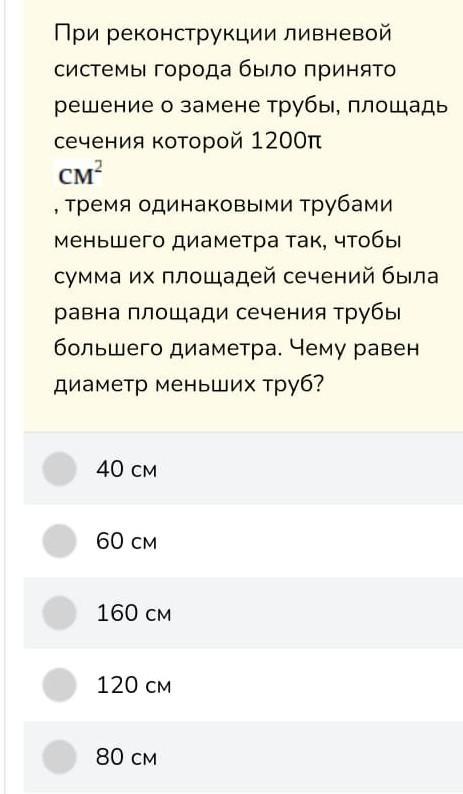Click the '160 см' answer label text

pos(134,613)
